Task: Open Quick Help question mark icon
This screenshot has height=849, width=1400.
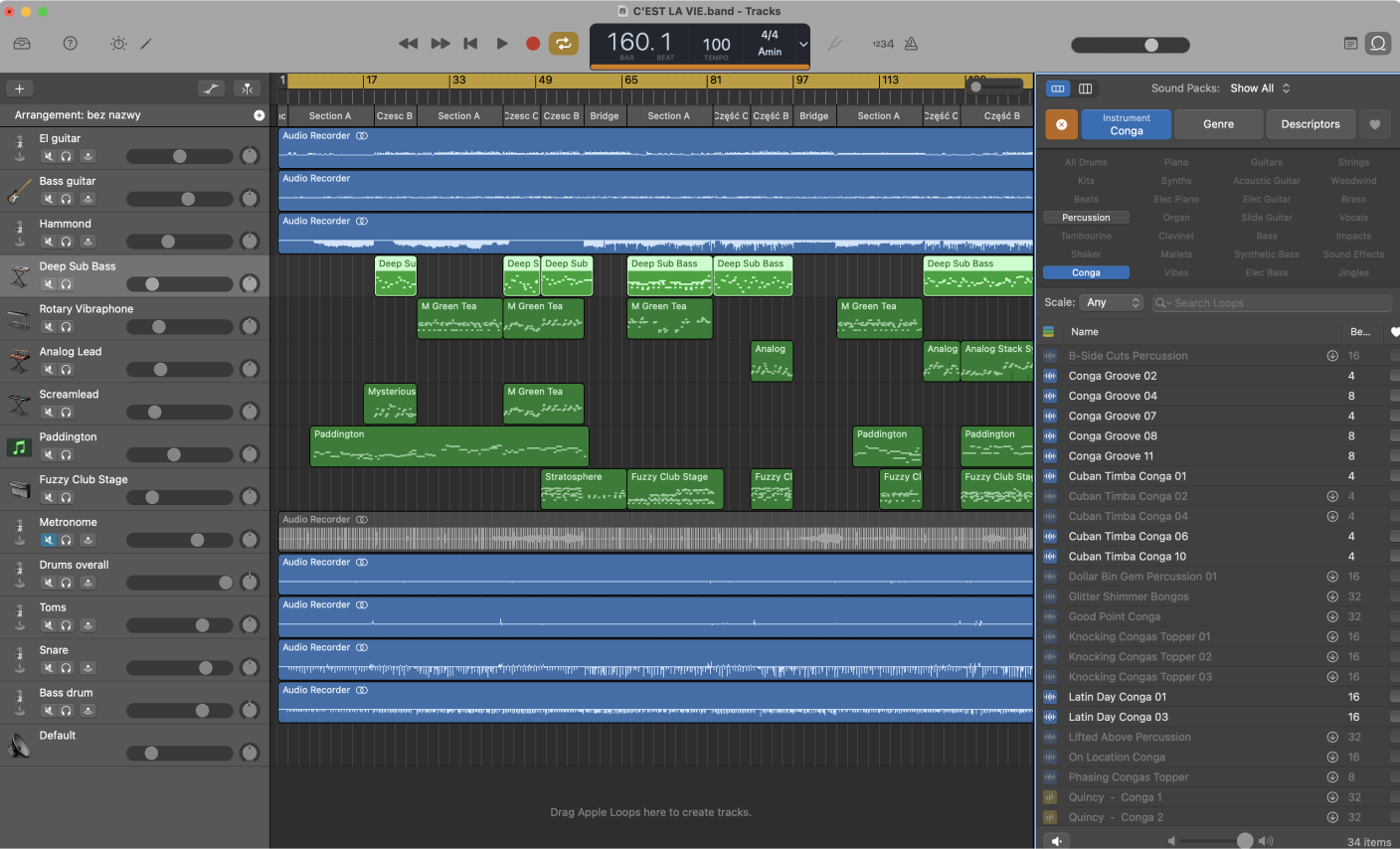Action: pyautogui.click(x=71, y=44)
